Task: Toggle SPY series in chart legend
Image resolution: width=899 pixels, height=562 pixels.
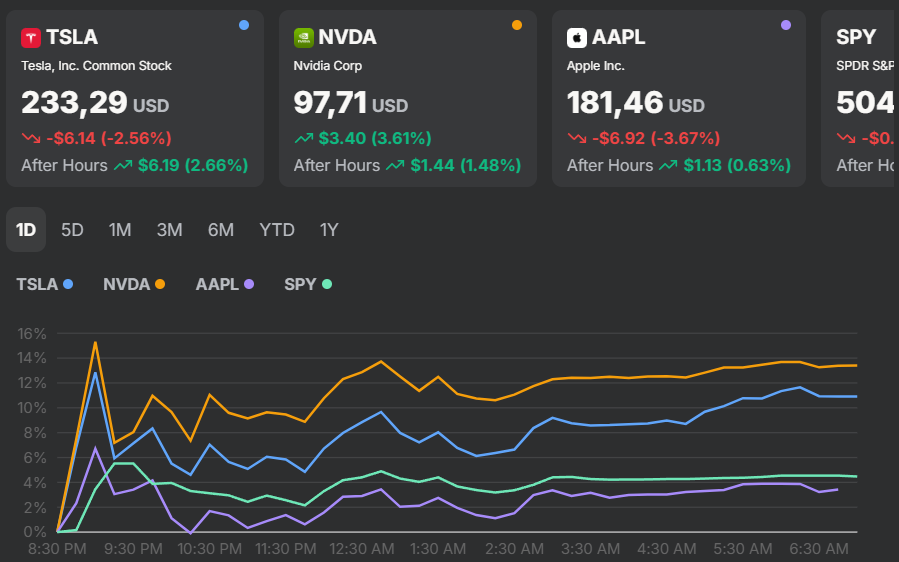Action: click(x=308, y=284)
